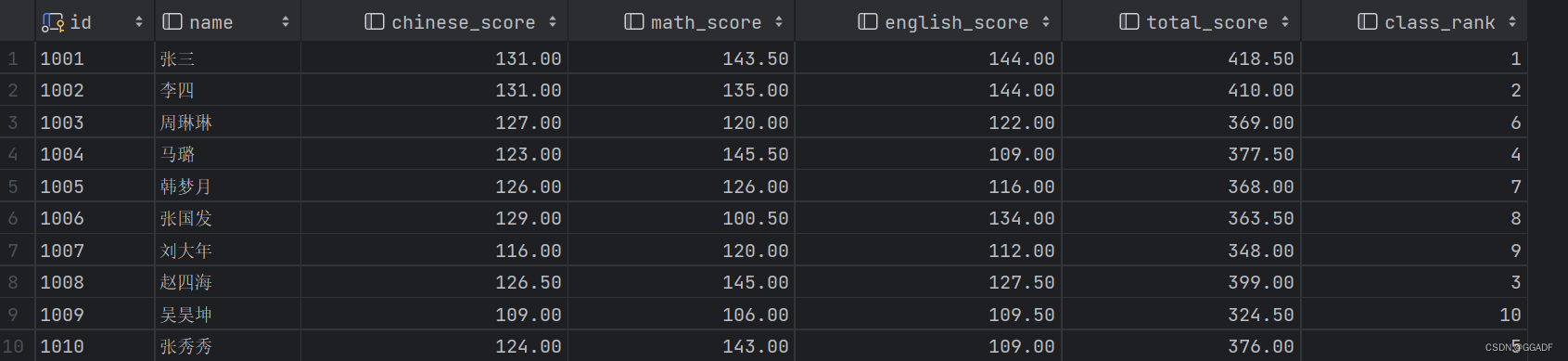Click name cell 周琳琳
The image size is (1568, 361).
[227, 122]
